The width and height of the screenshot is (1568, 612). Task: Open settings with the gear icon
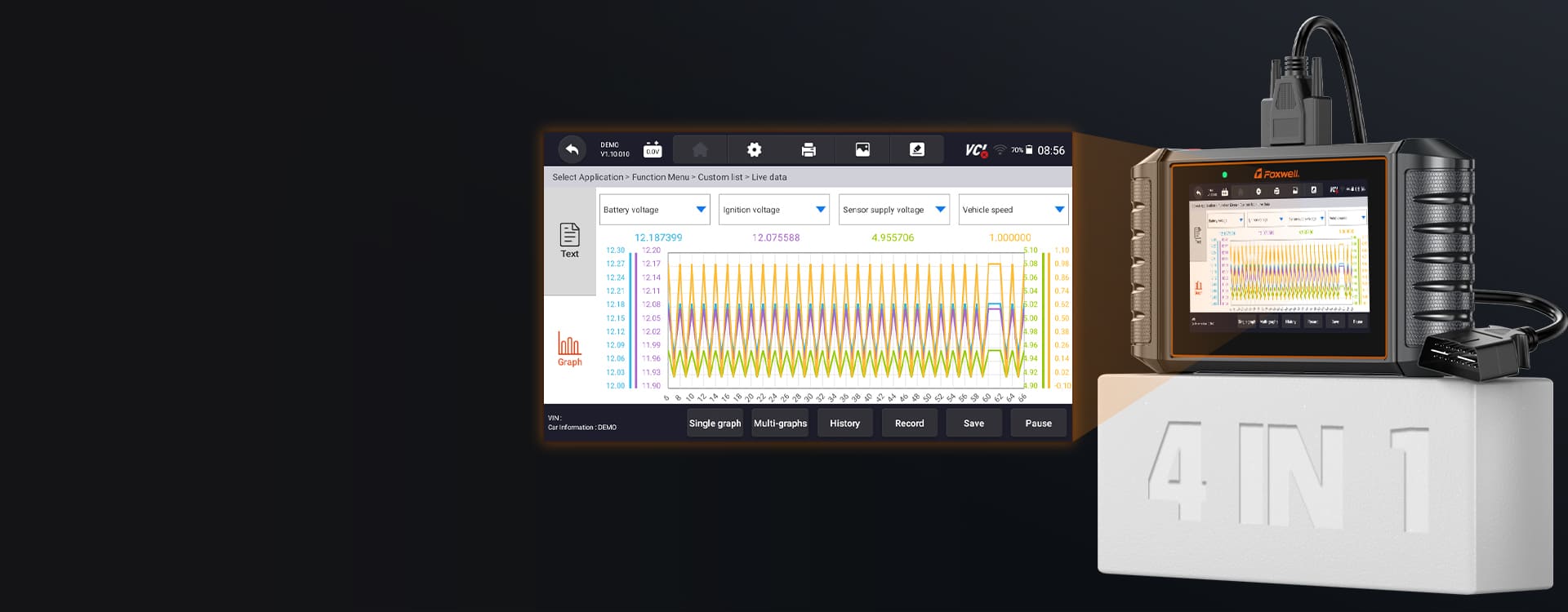pos(754,149)
